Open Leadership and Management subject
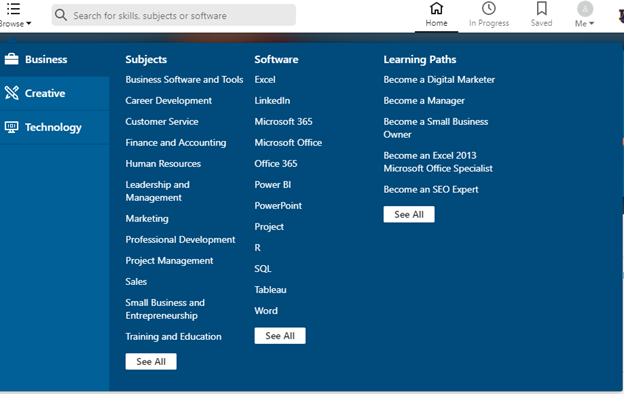The image size is (624, 394). click(x=157, y=191)
